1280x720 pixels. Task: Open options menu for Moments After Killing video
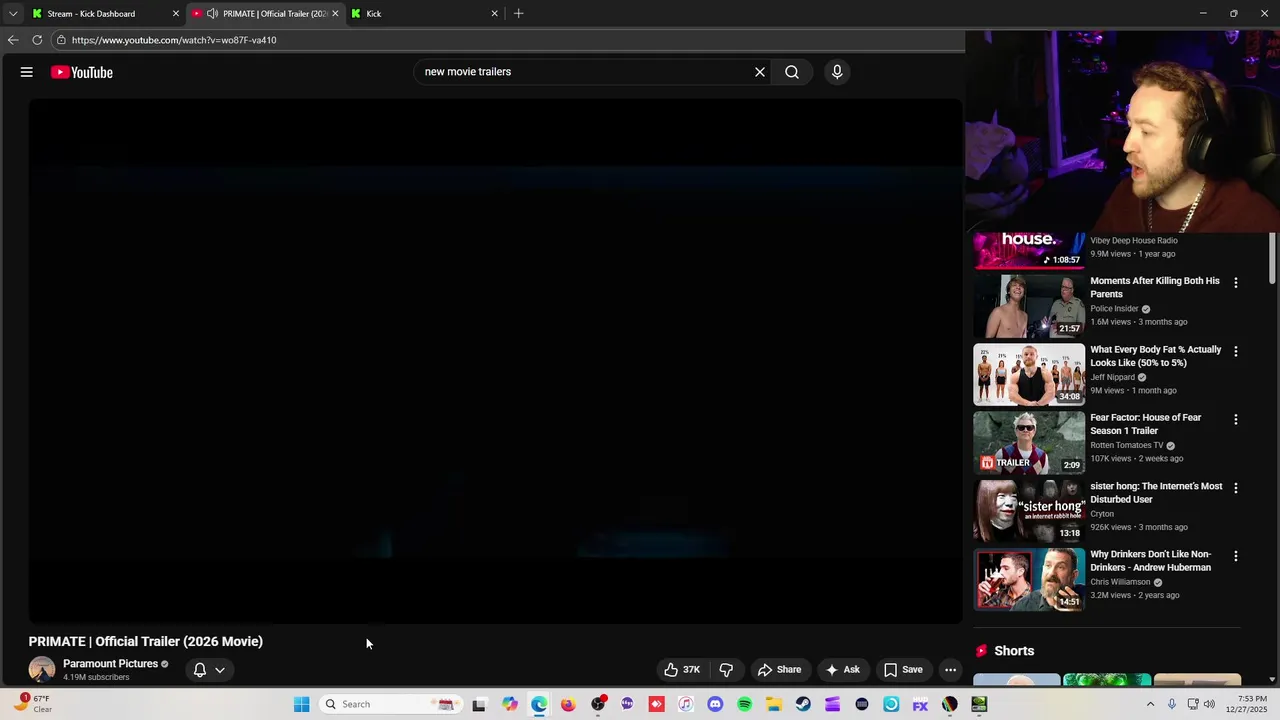pyautogui.click(x=1236, y=283)
